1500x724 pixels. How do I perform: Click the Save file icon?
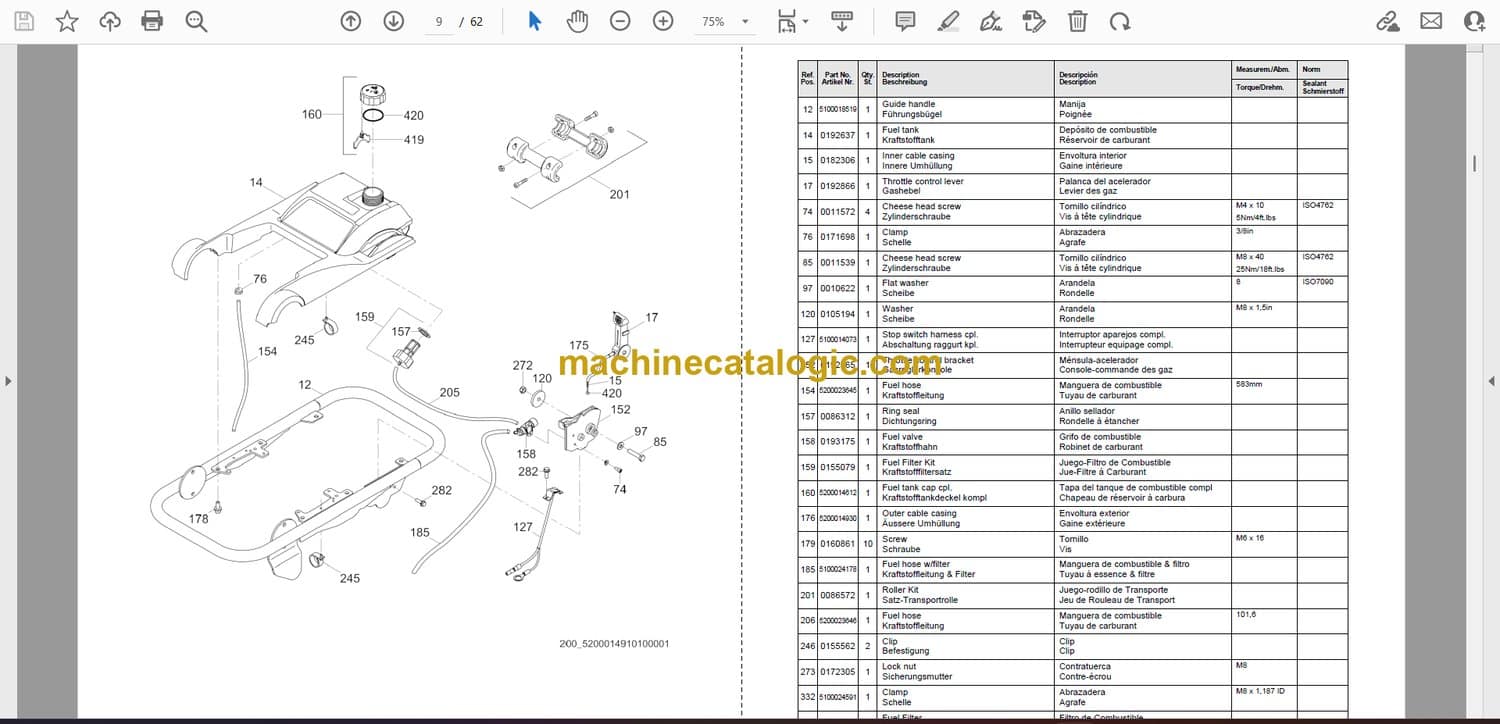click(24, 21)
